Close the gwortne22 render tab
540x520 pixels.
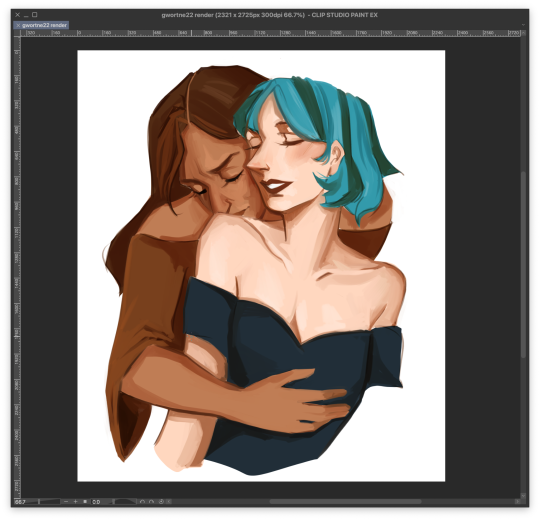click(x=18, y=25)
